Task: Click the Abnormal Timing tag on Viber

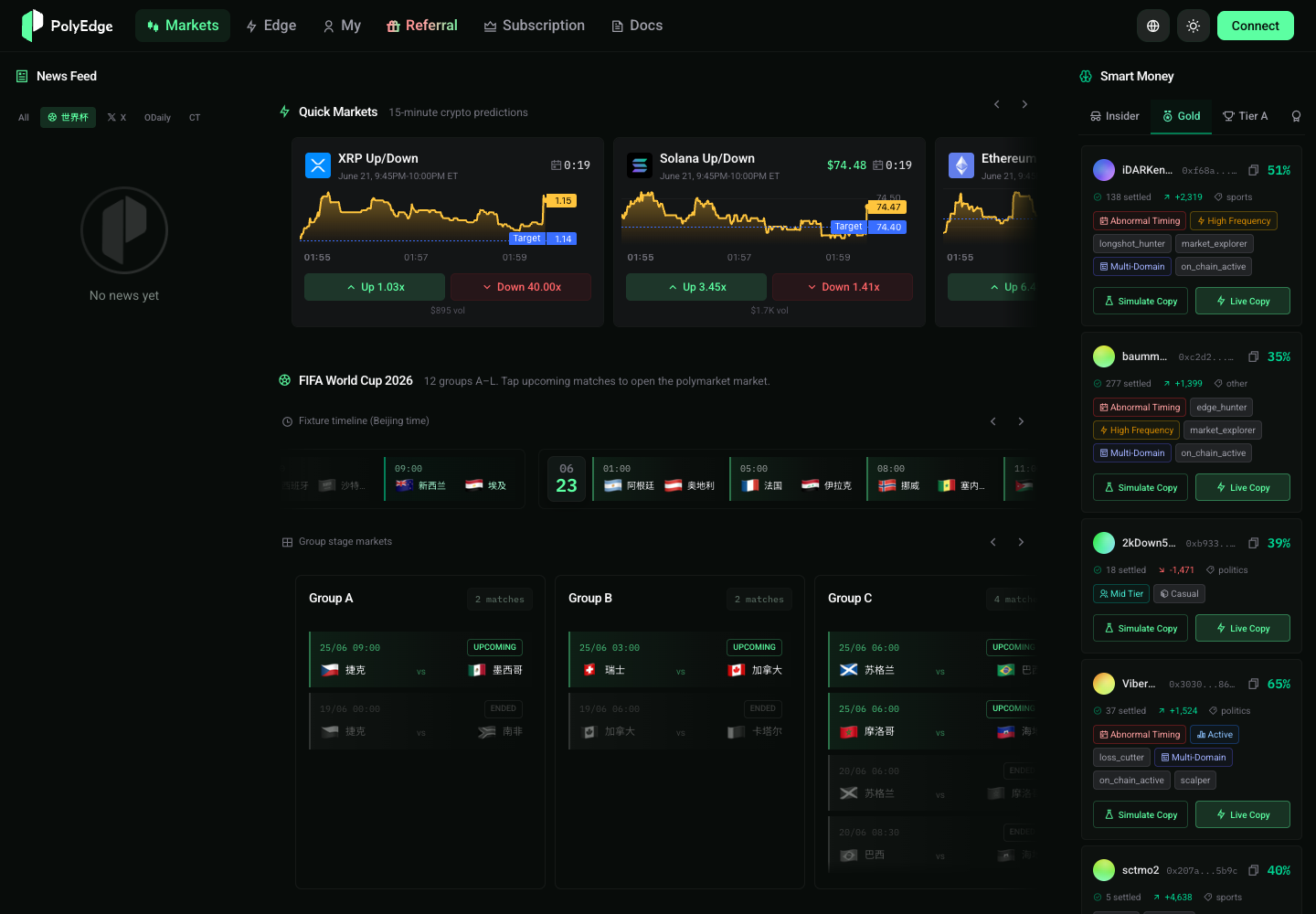Action: click(1140, 735)
